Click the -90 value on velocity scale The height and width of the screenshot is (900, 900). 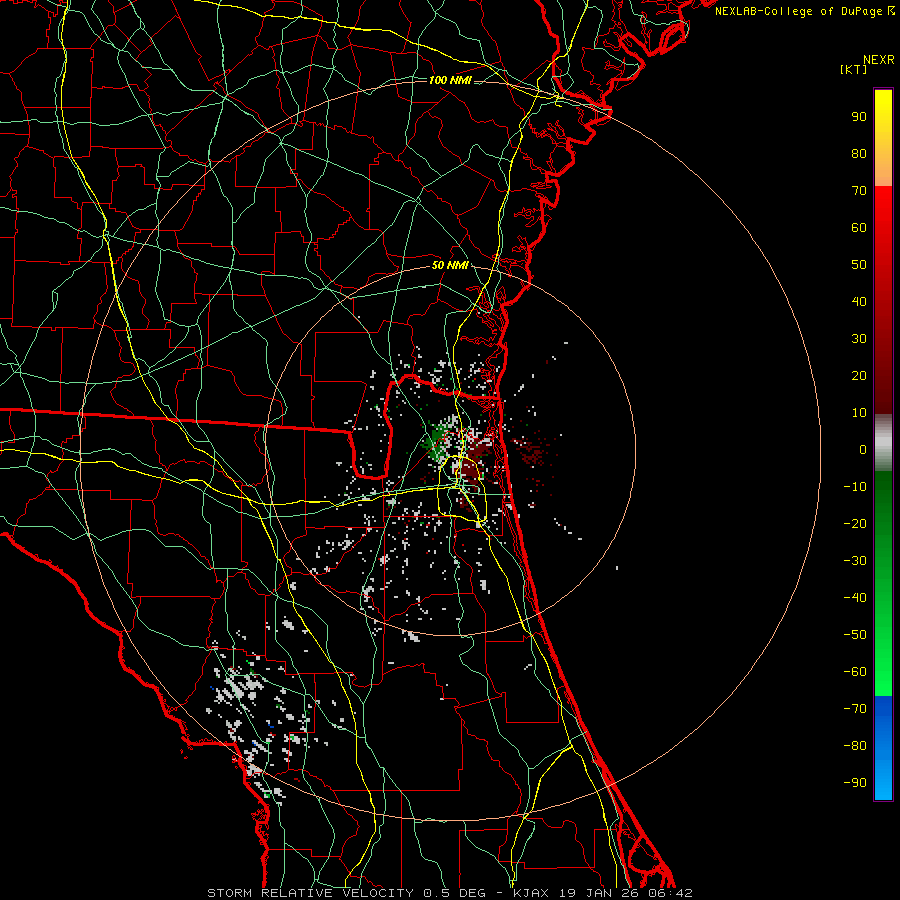[855, 783]
